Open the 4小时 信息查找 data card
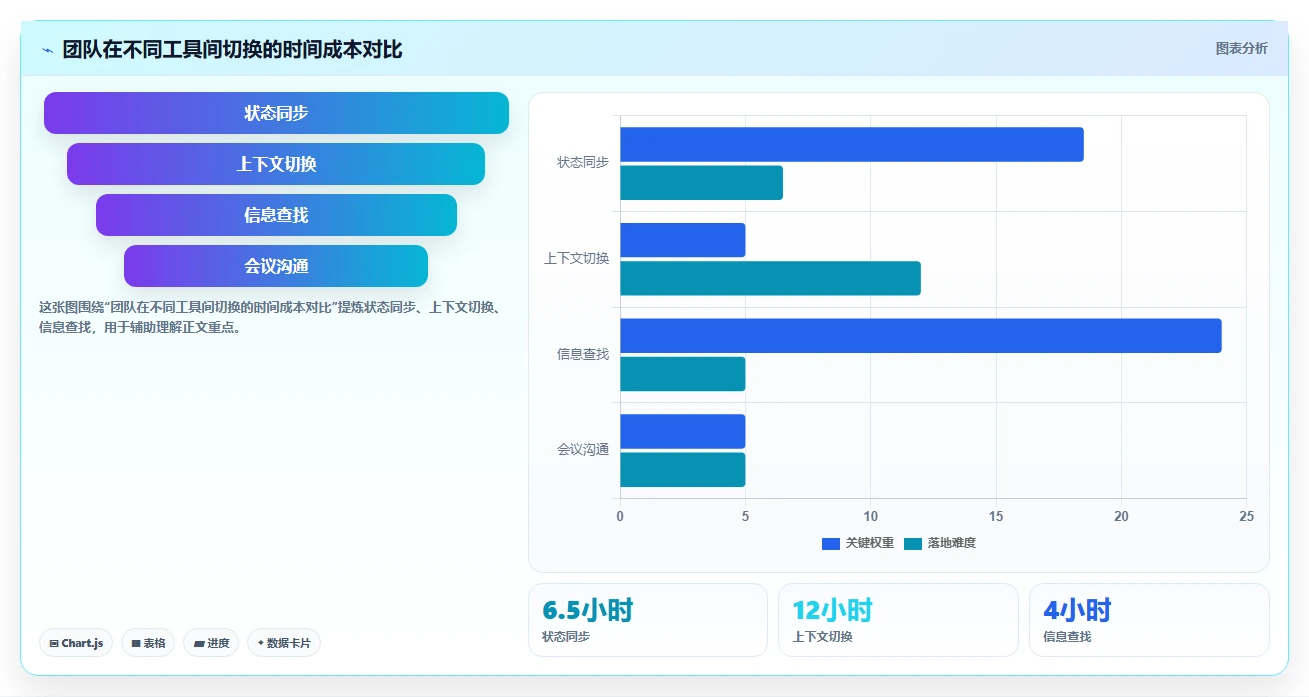The height and width of the screenshot is (697, 1309). pos(1149,620)
